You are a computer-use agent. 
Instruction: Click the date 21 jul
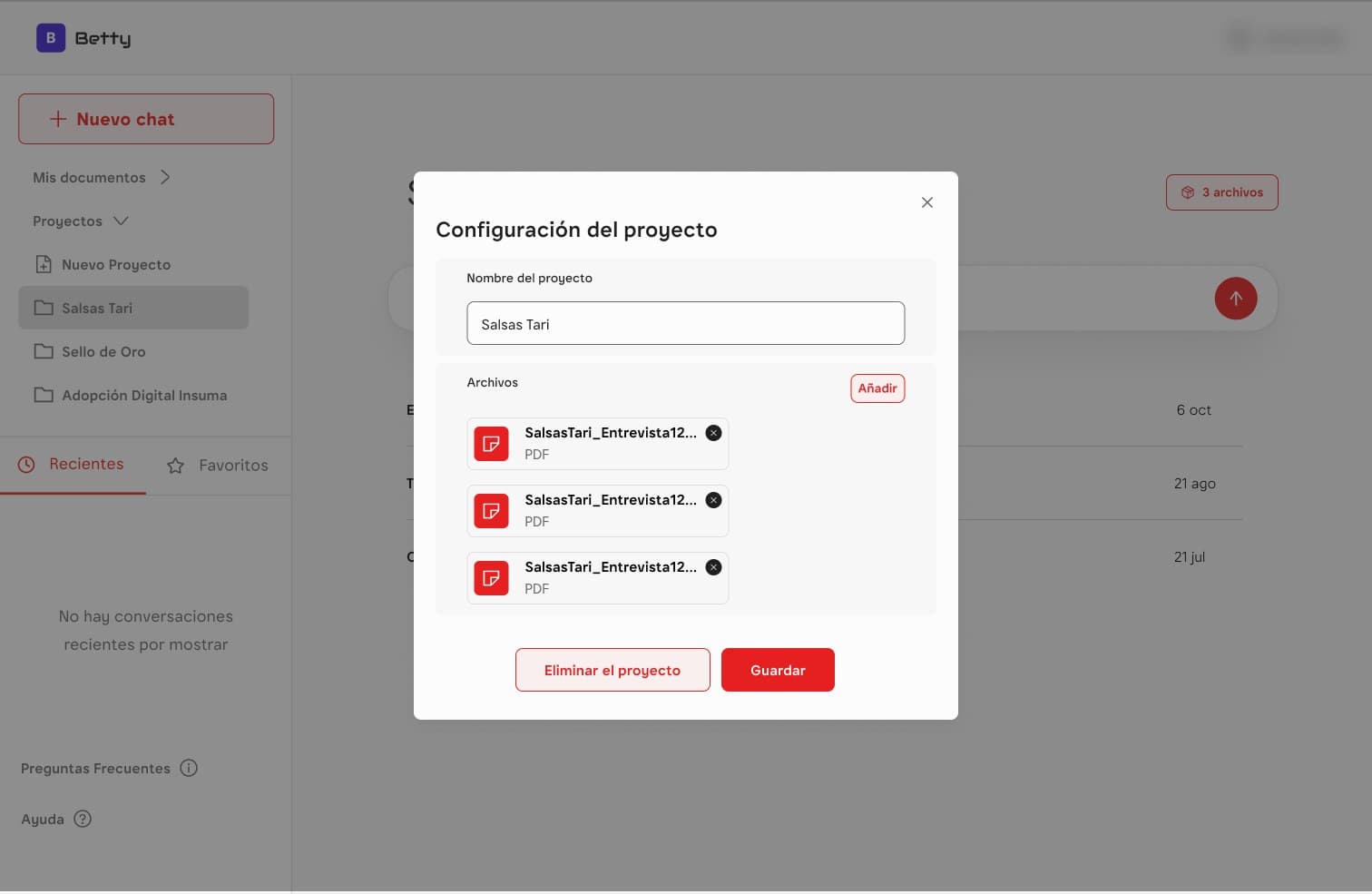point(1190,557)
